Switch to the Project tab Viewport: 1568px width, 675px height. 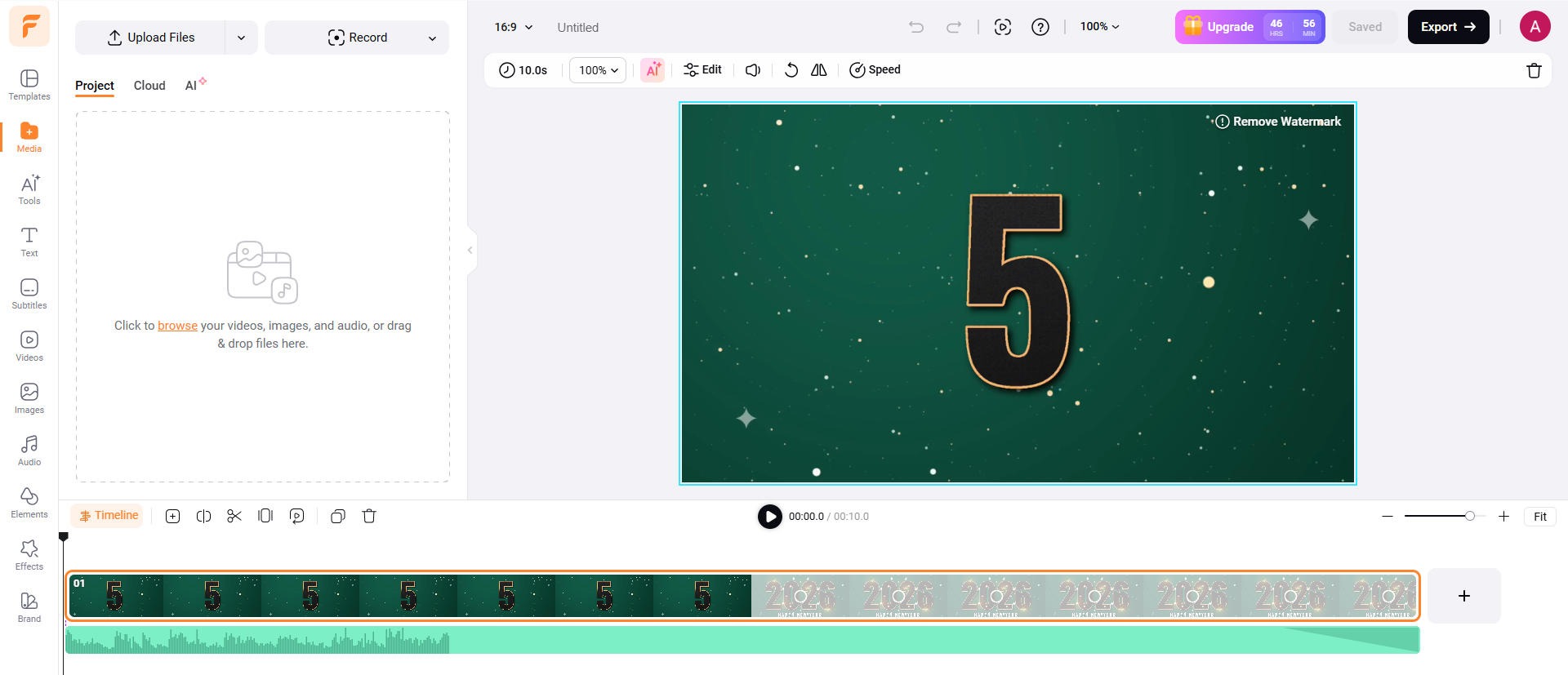pyautogui.click(x=95, y=86)
